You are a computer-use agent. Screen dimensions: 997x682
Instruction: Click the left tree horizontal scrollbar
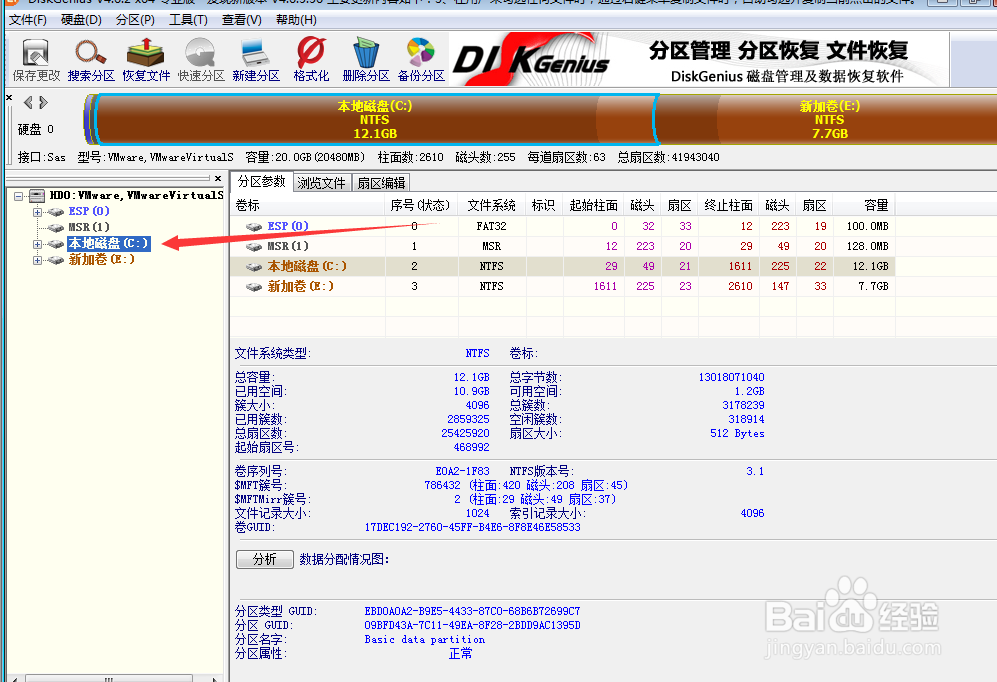(109, 678)
